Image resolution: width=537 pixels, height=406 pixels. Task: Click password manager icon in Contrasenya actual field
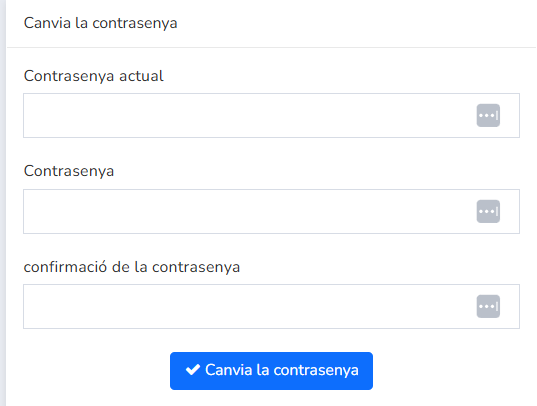488,115
